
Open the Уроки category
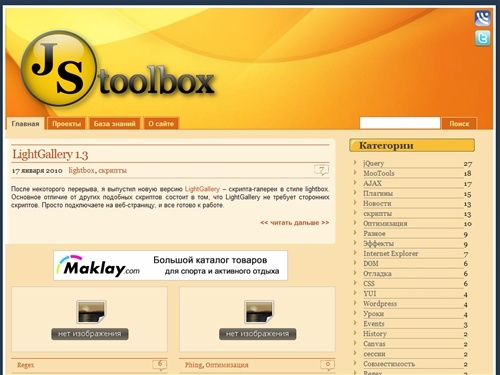373,314
